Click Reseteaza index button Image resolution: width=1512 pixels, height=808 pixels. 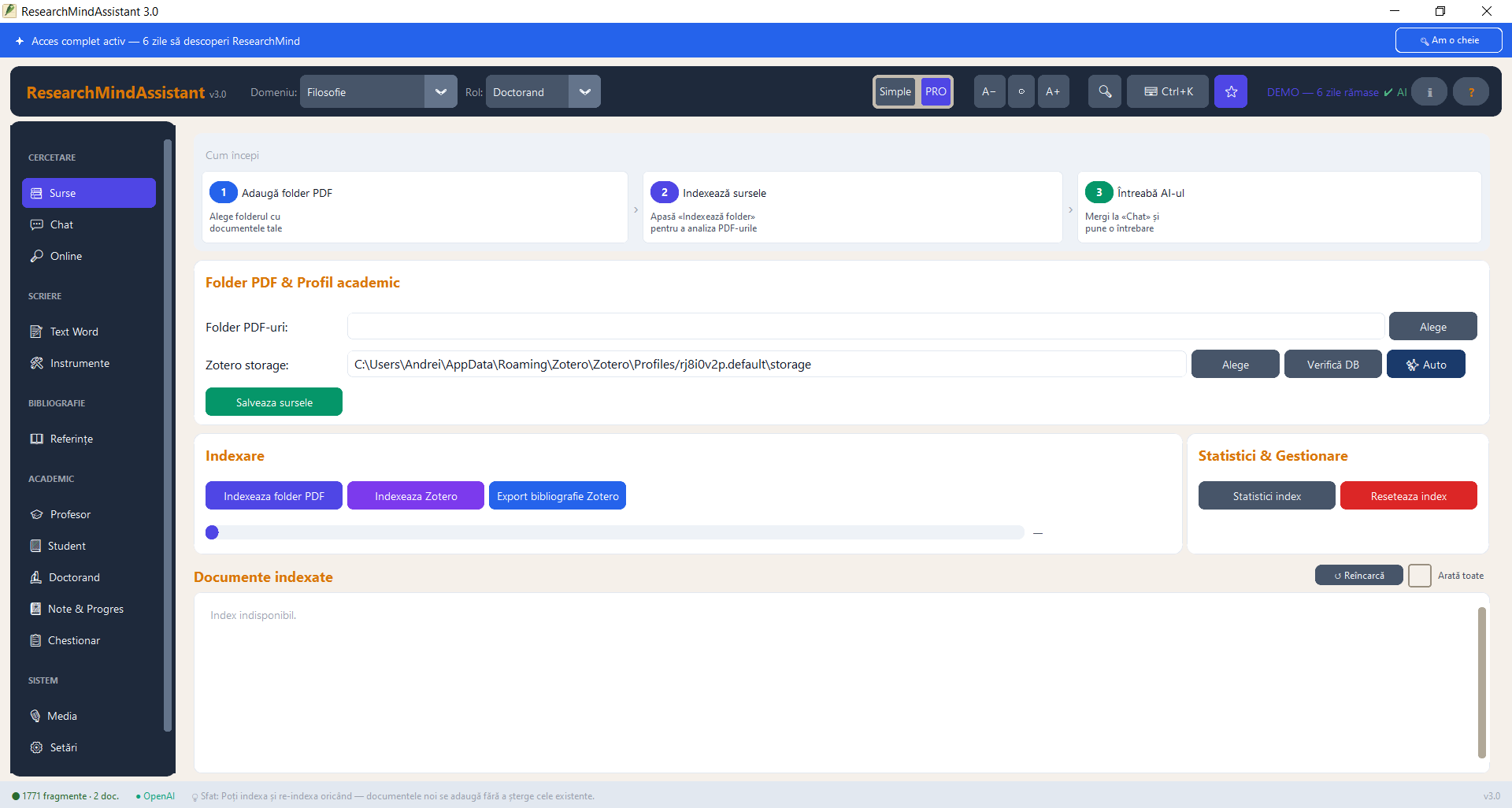point(1408,496)
